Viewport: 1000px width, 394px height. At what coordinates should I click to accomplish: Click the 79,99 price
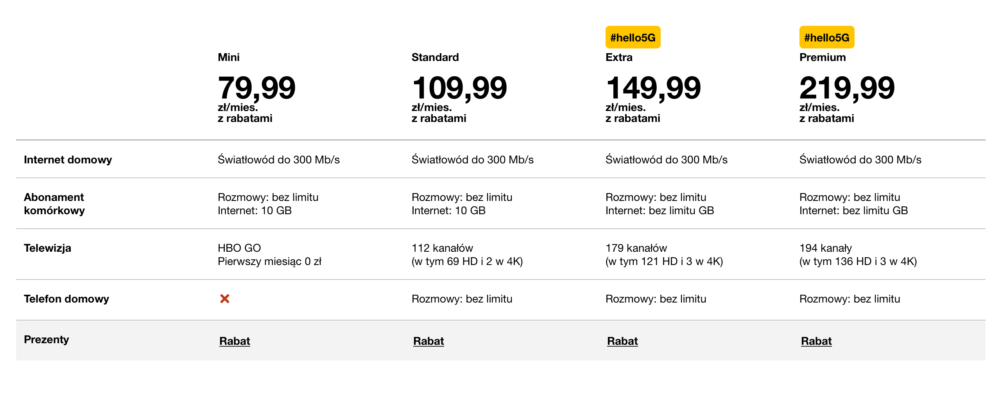coord(256,88)
